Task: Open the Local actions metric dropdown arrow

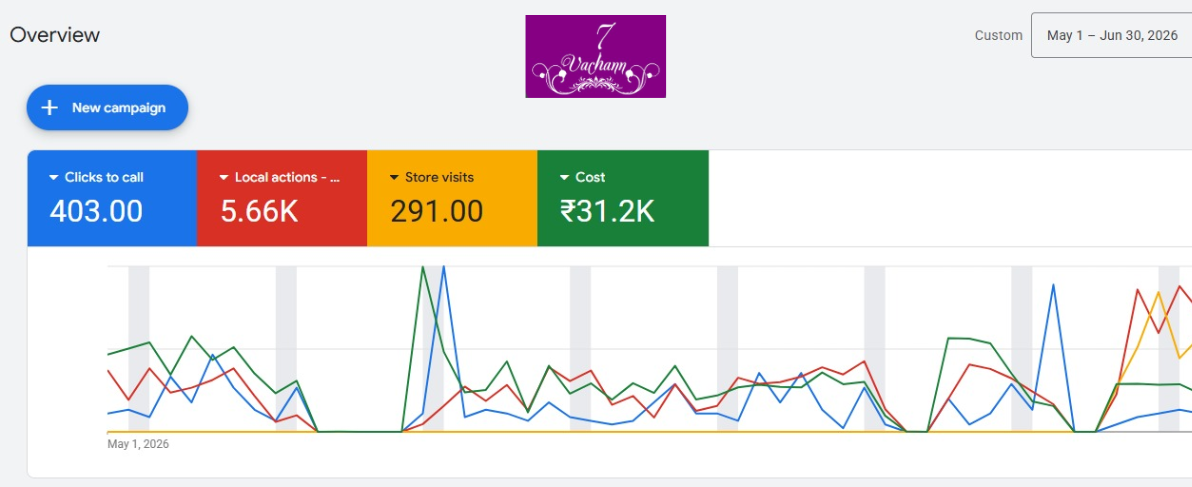Action: [224, 178]
